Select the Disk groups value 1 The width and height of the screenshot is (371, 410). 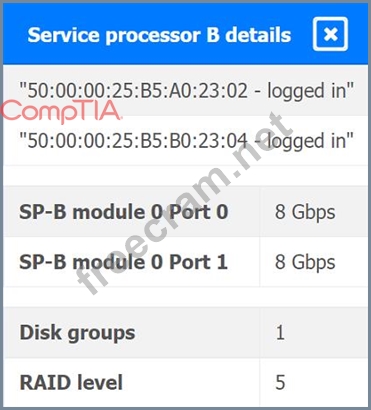[x=280, y=333]
